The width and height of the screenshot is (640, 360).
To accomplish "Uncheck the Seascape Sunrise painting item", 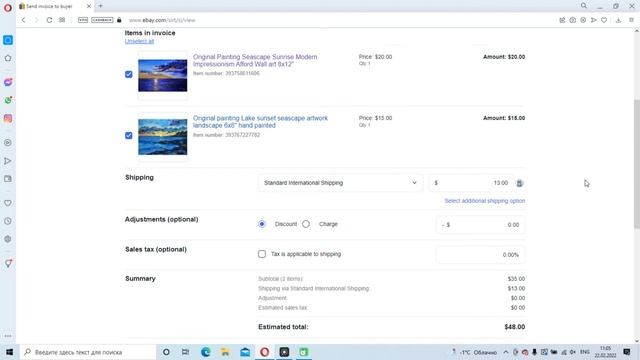I will [x=129, y=74].
